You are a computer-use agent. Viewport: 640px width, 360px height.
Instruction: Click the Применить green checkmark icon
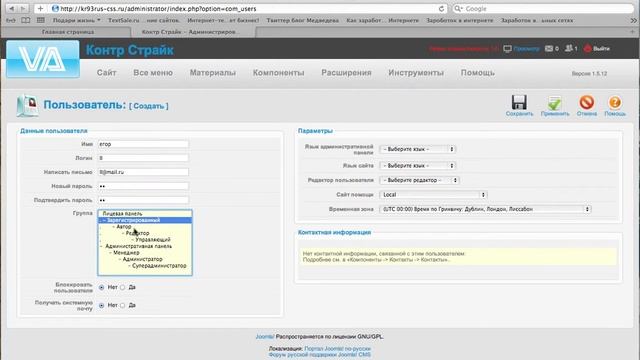[x=555, y=102]
